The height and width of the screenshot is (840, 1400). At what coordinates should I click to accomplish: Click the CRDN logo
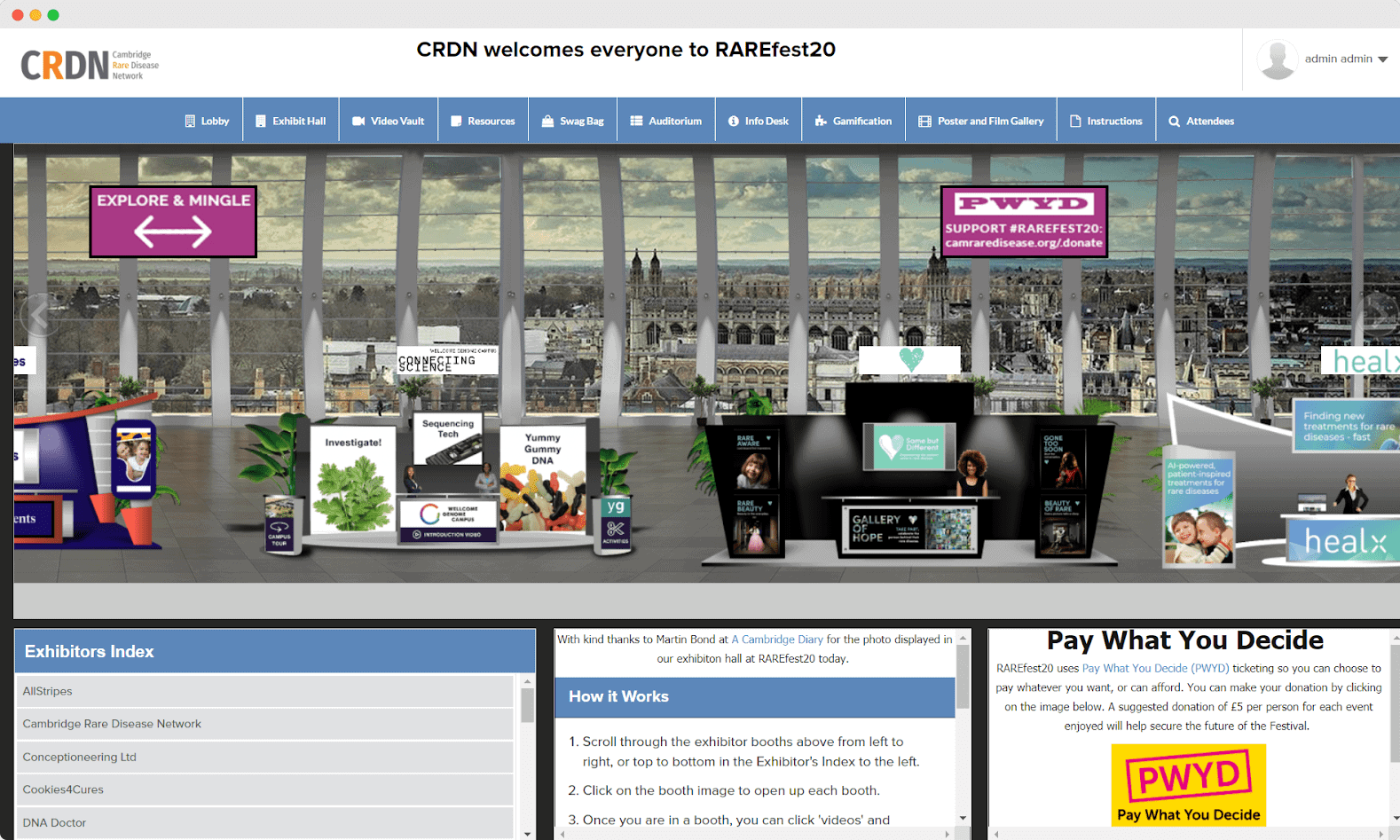pos(90,65)
